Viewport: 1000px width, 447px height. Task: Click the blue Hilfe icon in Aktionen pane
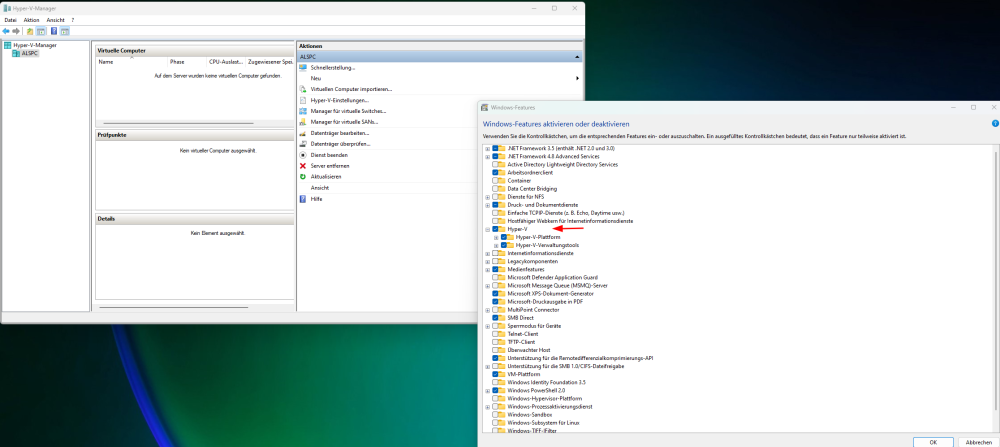pos(304,199)
